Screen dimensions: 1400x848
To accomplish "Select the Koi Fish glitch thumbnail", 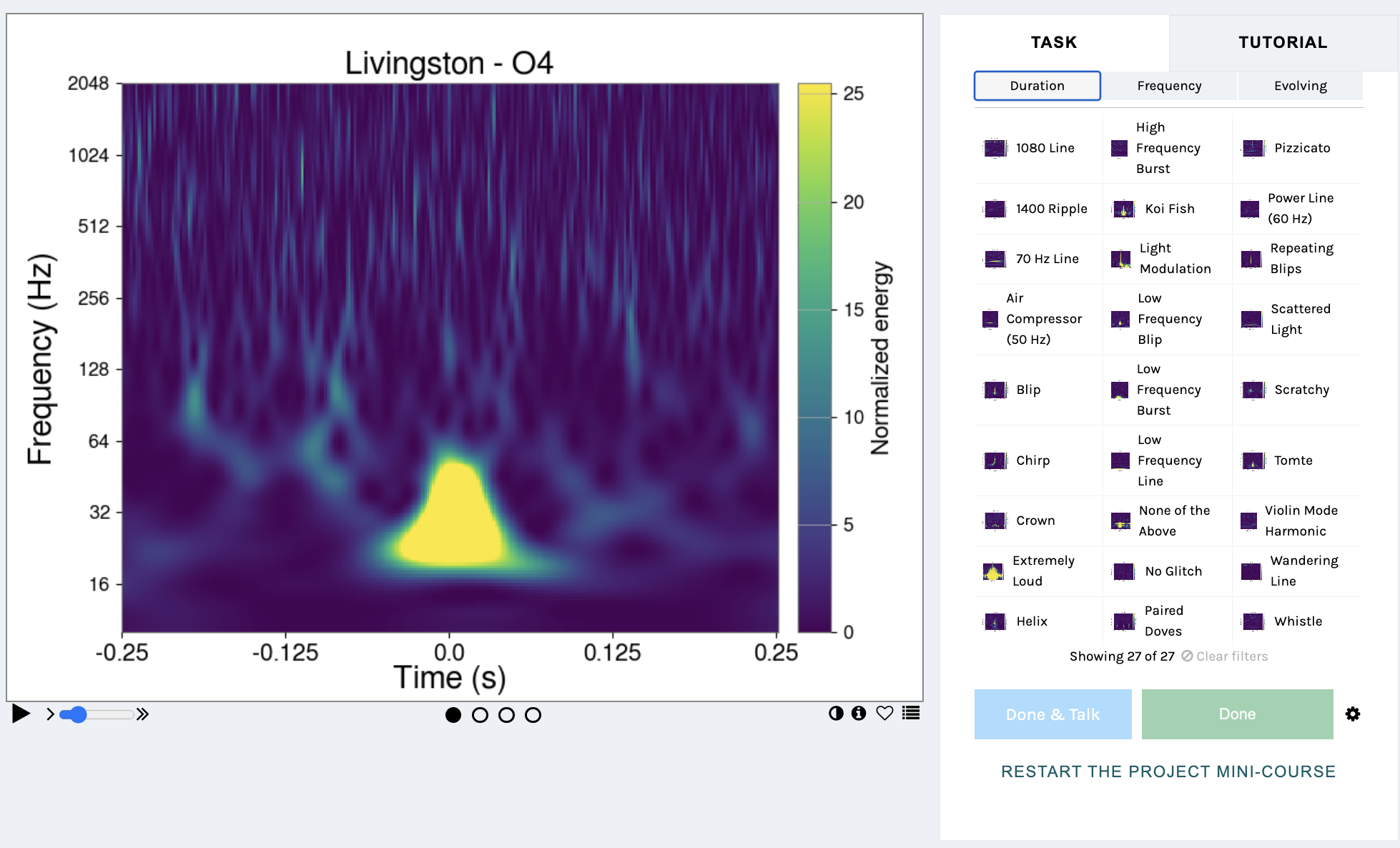I will click(x=1124, y=209).
